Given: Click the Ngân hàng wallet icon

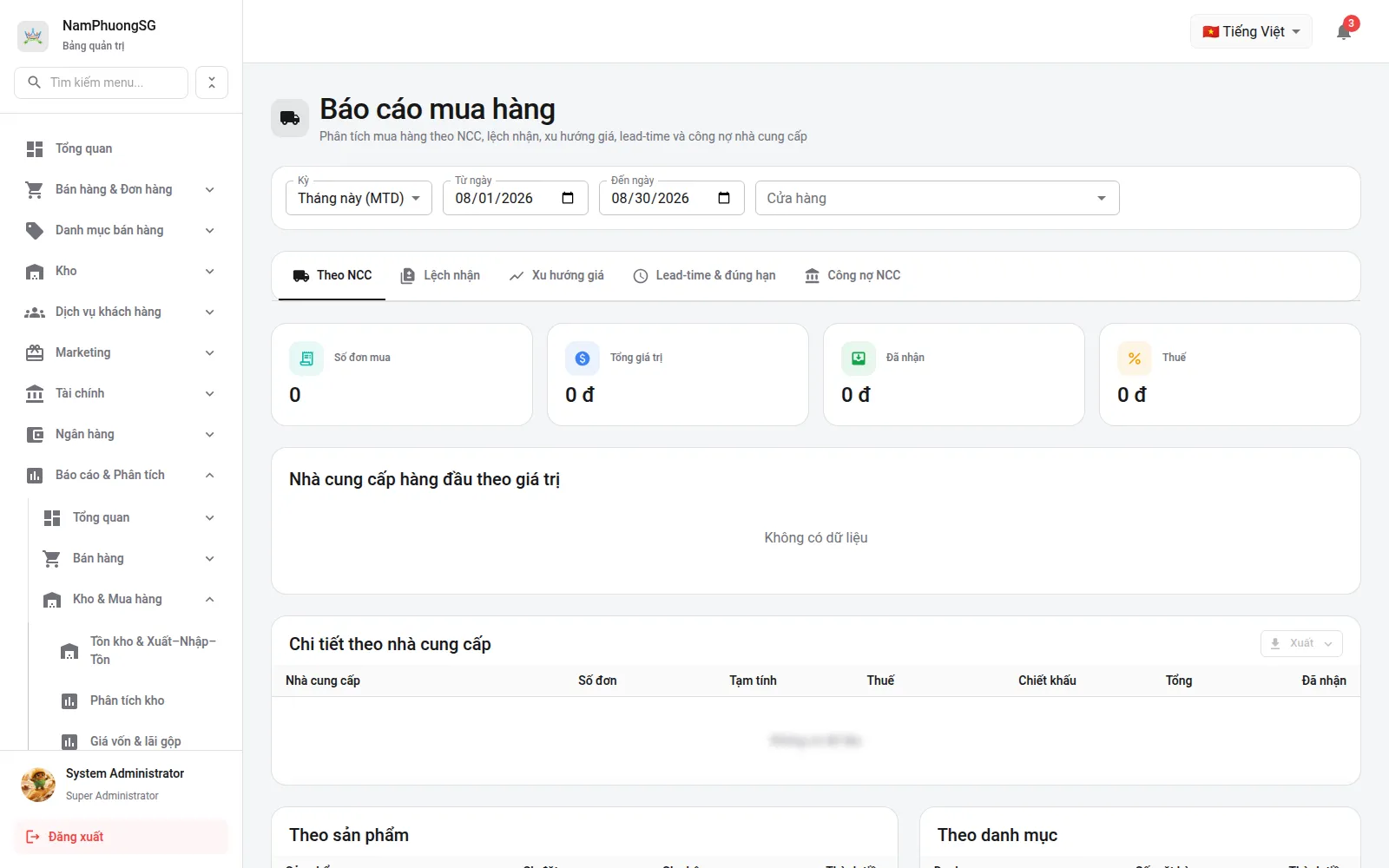Looking at the screenshot, I should 35,435.
